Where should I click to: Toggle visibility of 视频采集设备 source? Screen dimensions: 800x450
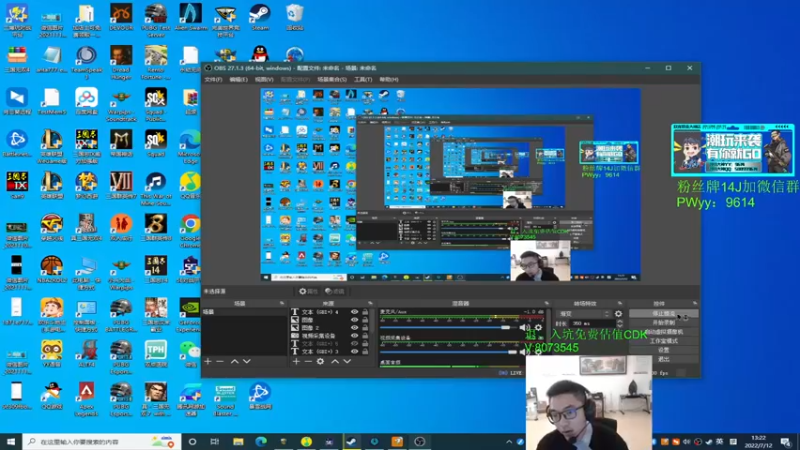[x=354, y=336]
